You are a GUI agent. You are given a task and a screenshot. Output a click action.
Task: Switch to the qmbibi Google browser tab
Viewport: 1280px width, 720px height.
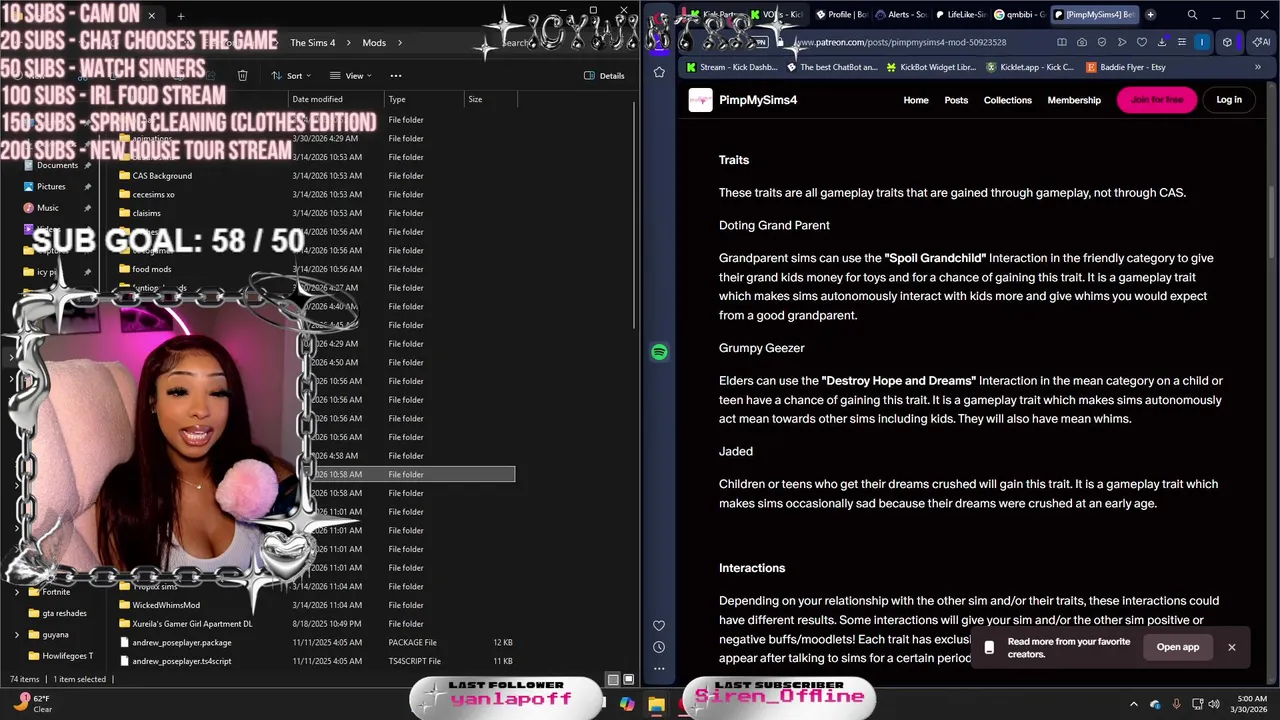pyautogui.click(x=1018, y=15)
